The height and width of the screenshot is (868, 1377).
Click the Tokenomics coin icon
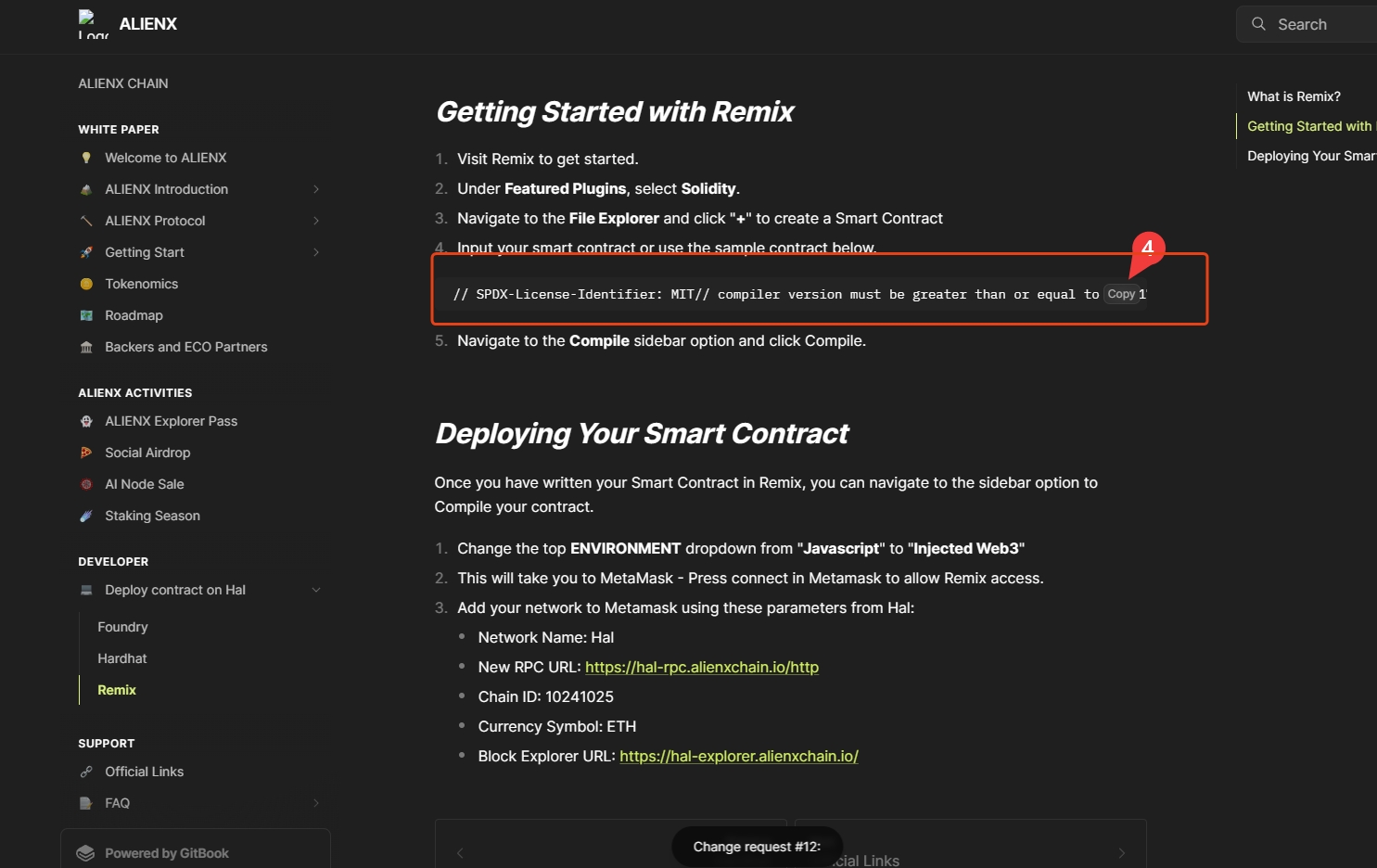(86, 284)
